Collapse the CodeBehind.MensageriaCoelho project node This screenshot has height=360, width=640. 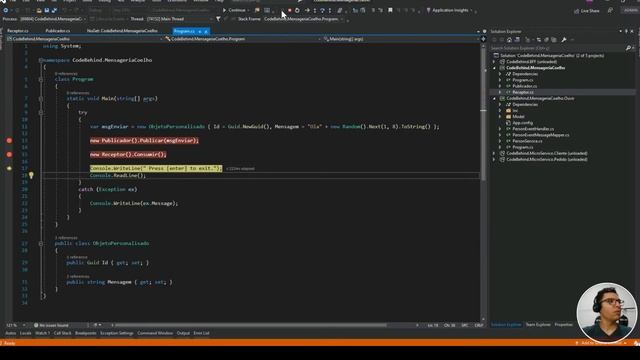[x=494, y=68]
